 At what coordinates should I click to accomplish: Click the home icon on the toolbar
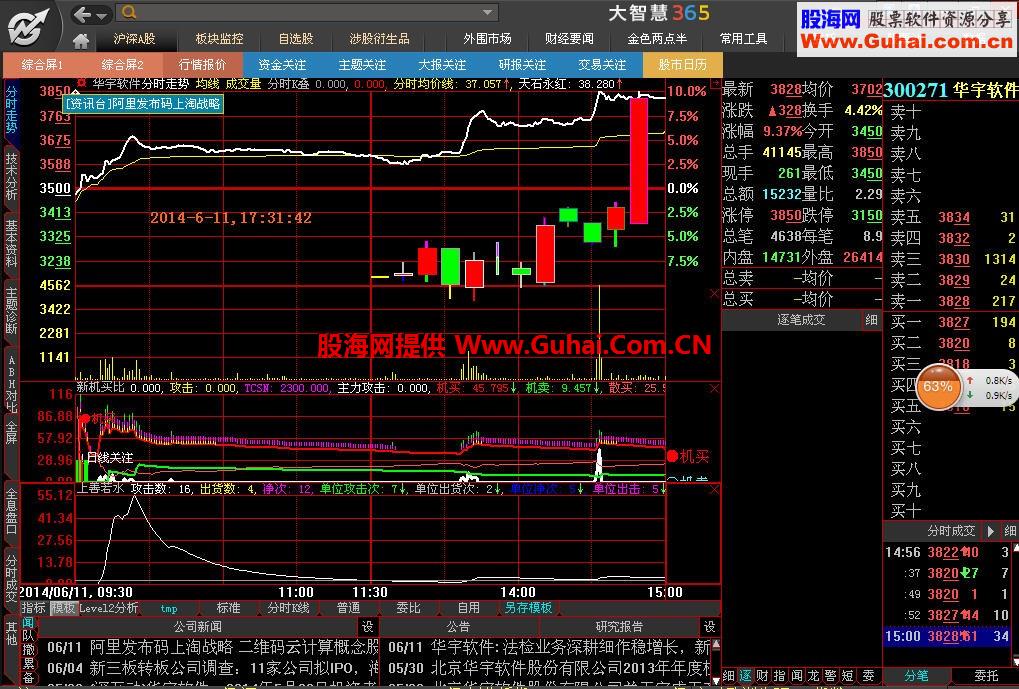(x=82, y=38)
